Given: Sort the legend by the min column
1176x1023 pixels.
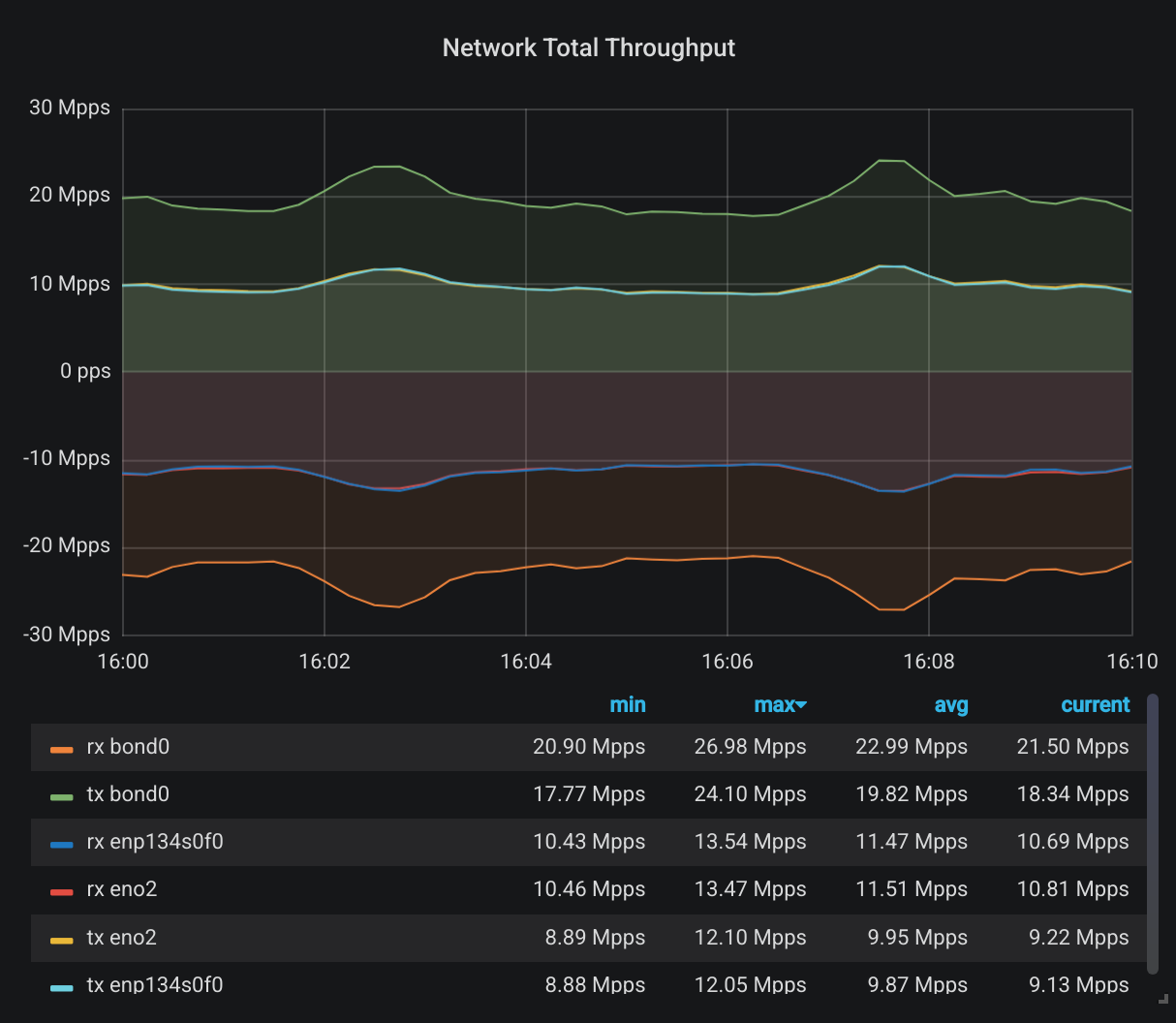Looking at the screenshot, I should tap(628, 704).
